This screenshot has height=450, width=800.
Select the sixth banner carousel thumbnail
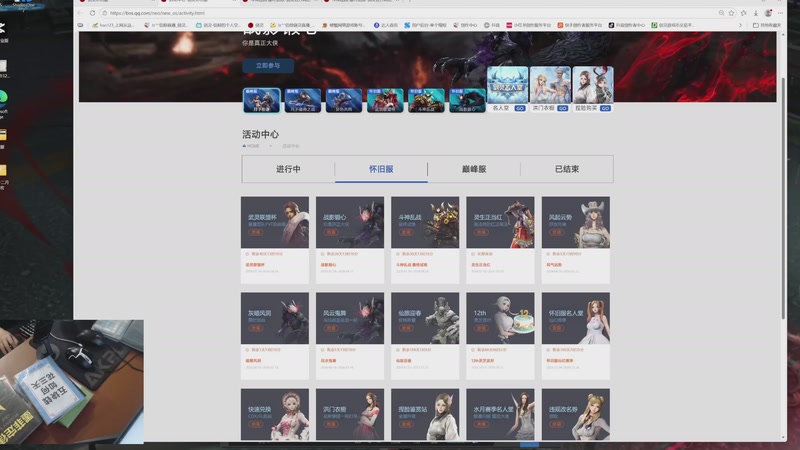click(467, 100)
